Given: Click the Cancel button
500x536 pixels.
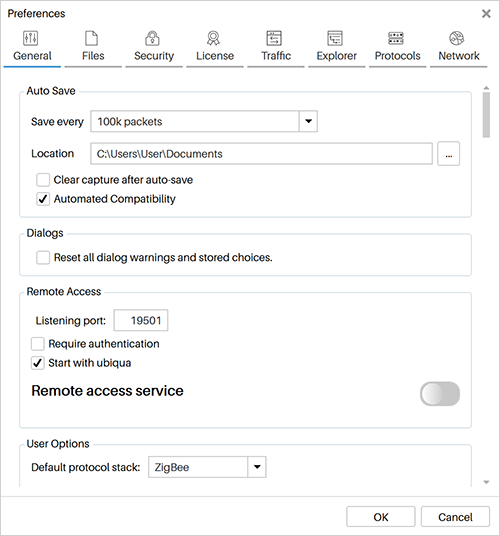Looking at the screenshot, I should click(x=455, y=517).
